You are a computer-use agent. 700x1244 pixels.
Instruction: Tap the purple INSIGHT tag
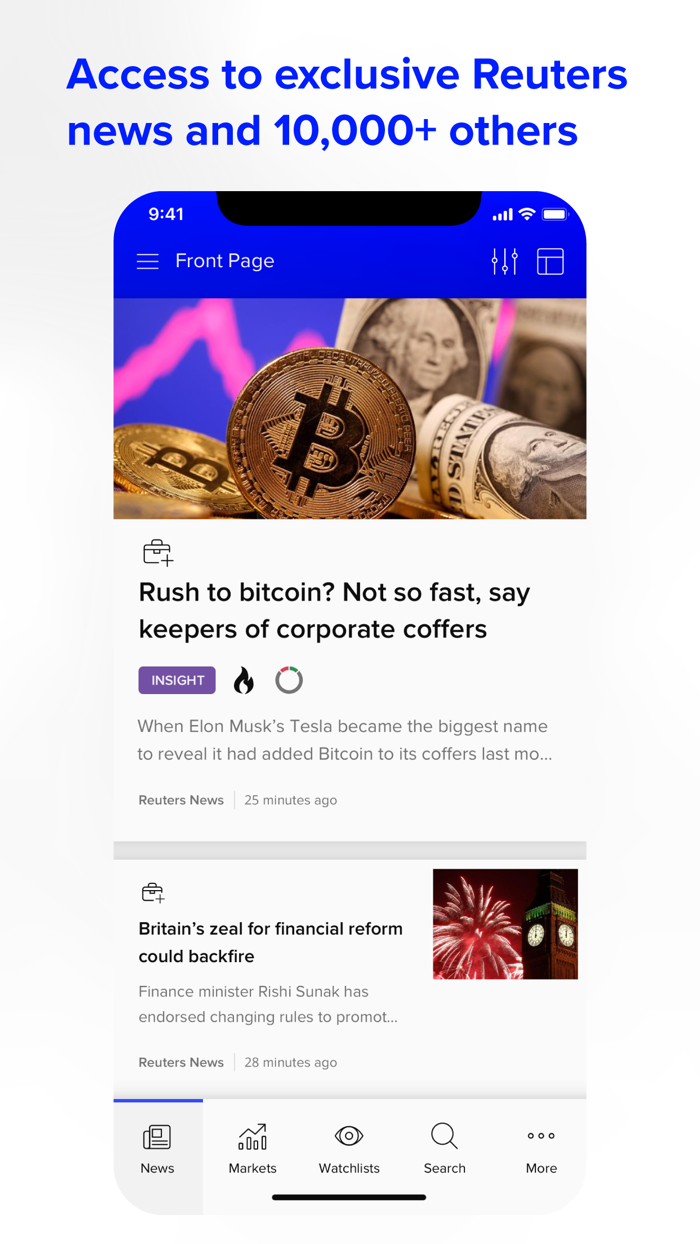[177, 680]
